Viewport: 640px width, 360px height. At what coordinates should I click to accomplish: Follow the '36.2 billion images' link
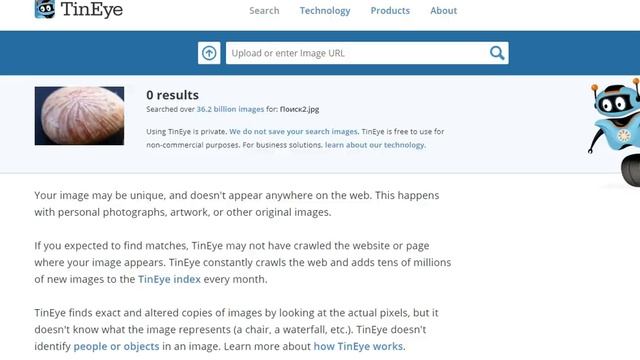point(230,109)
